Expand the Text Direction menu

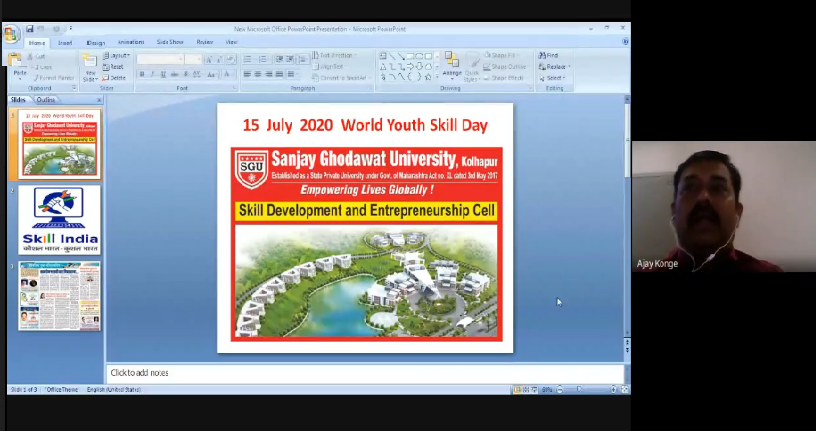coord(335,55)
